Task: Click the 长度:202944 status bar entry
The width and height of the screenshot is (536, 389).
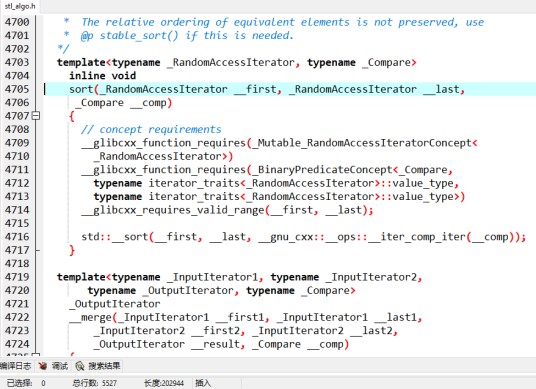Action: pyautogui.click(x=164, y=383)
